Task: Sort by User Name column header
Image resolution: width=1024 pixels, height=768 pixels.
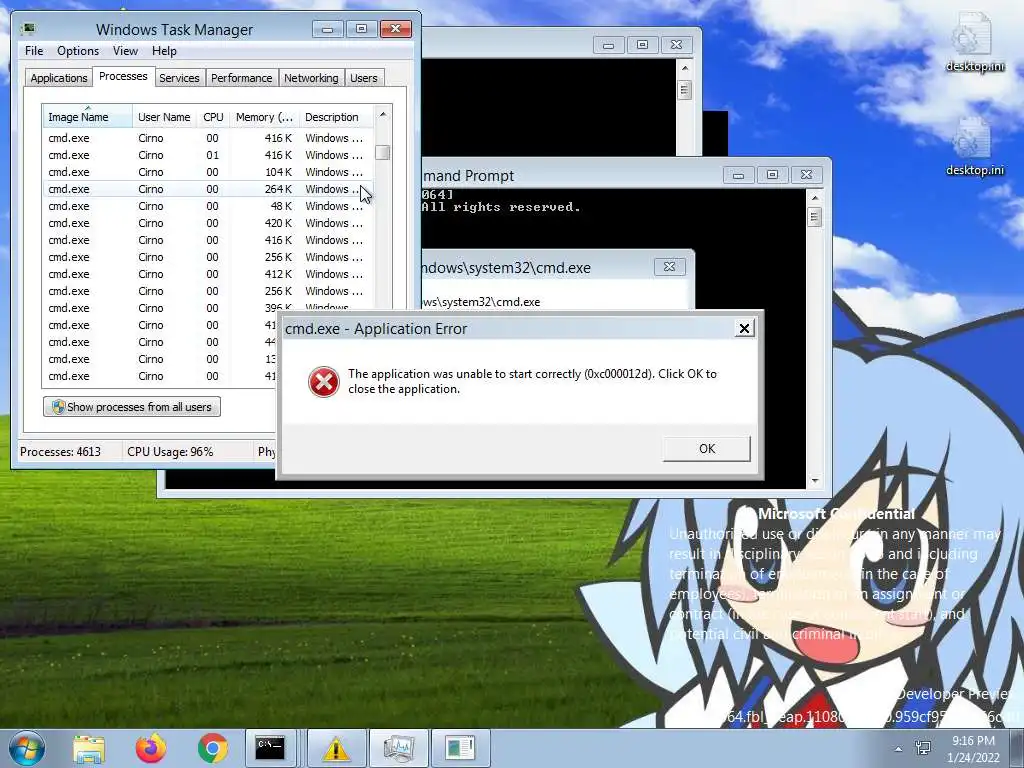Action: (x=165, y=117)
